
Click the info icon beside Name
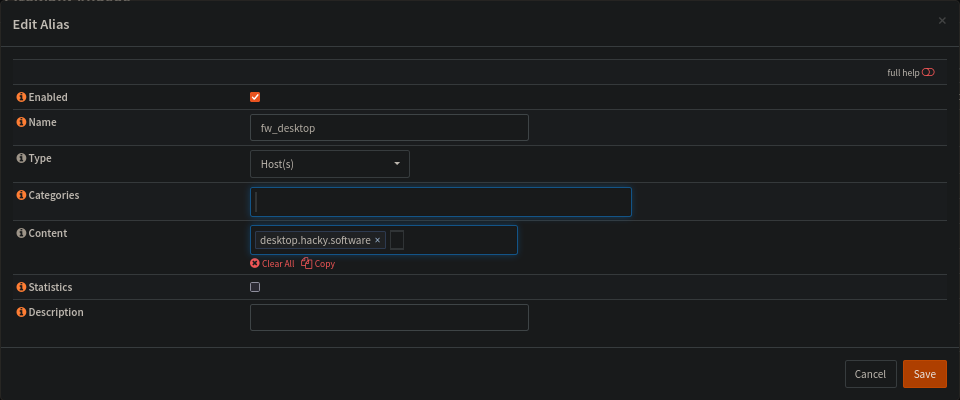21,123
